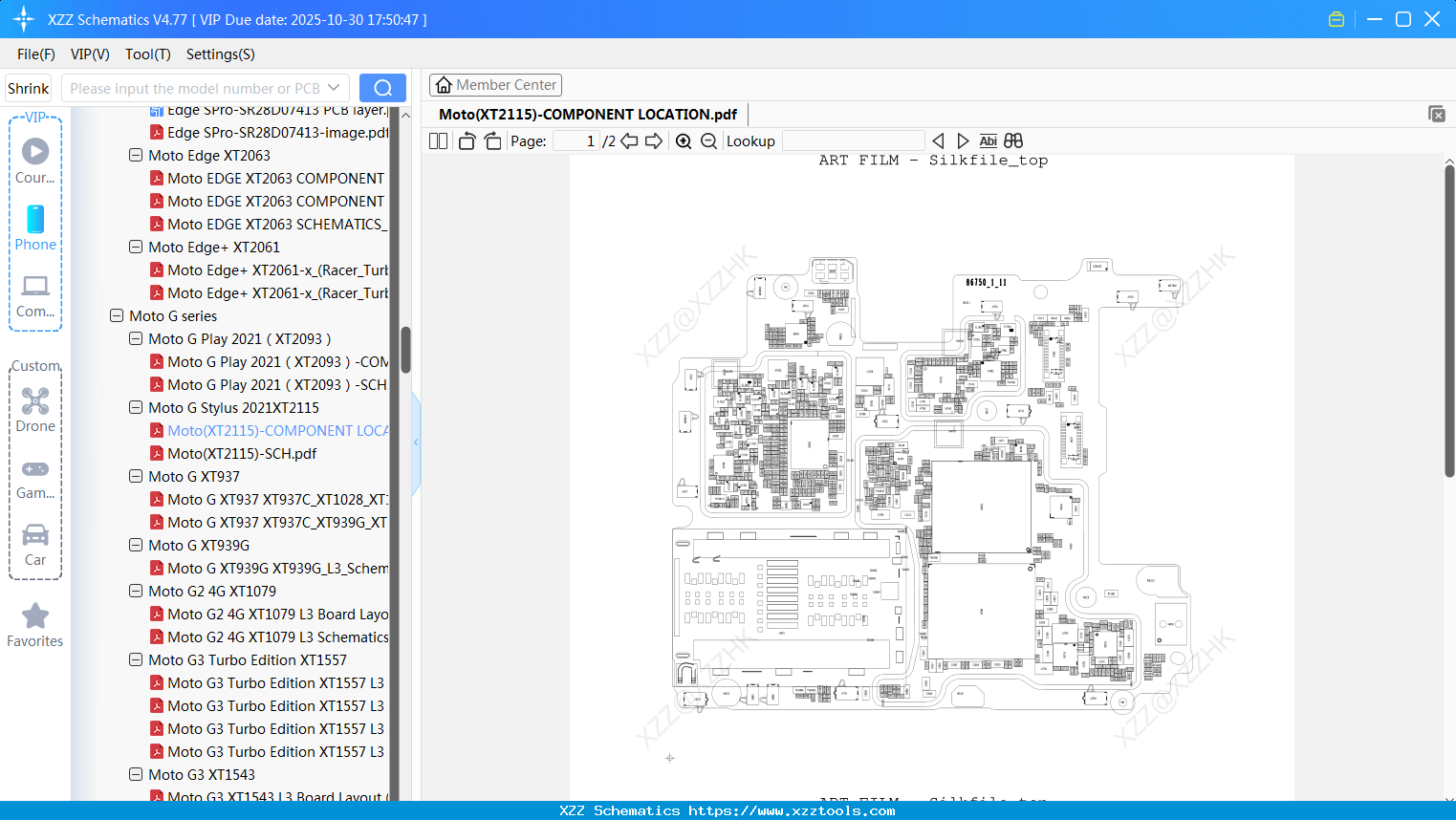Click the Shrink button
The height and width of the screenshot is (820, 1456).
click(x=28, y=87)
